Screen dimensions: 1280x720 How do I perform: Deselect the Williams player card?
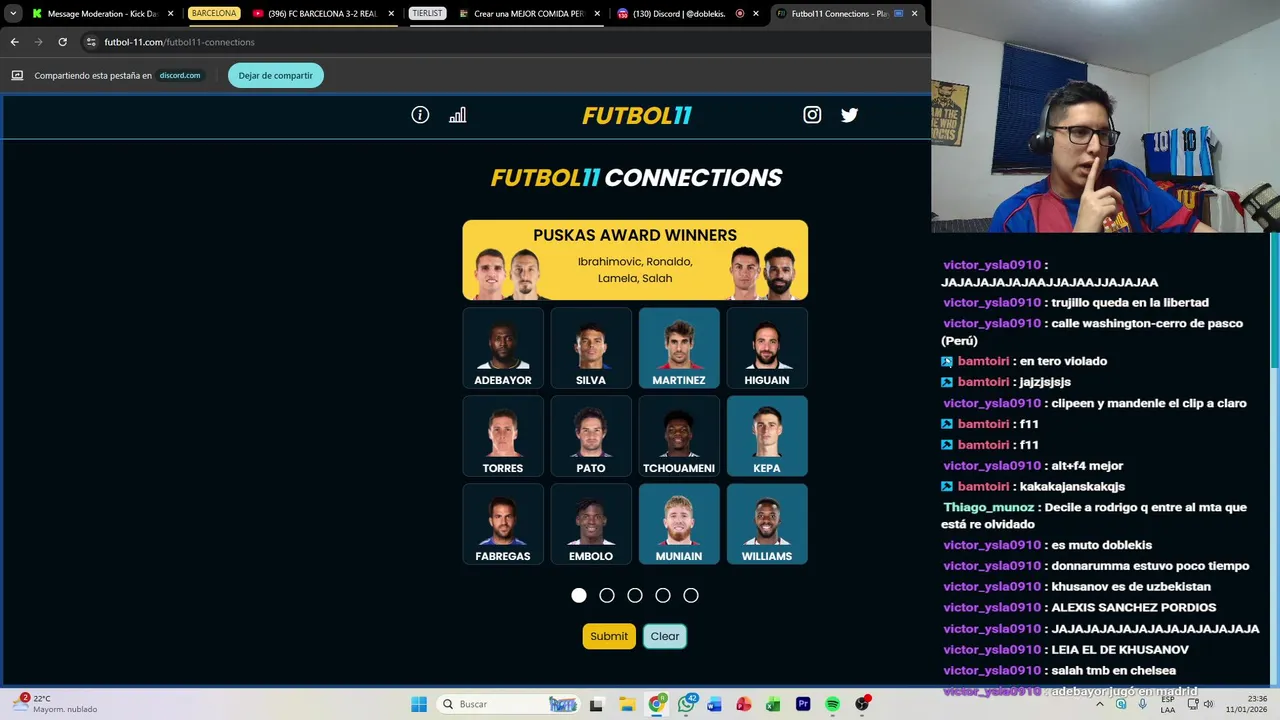tap(767, 524)
